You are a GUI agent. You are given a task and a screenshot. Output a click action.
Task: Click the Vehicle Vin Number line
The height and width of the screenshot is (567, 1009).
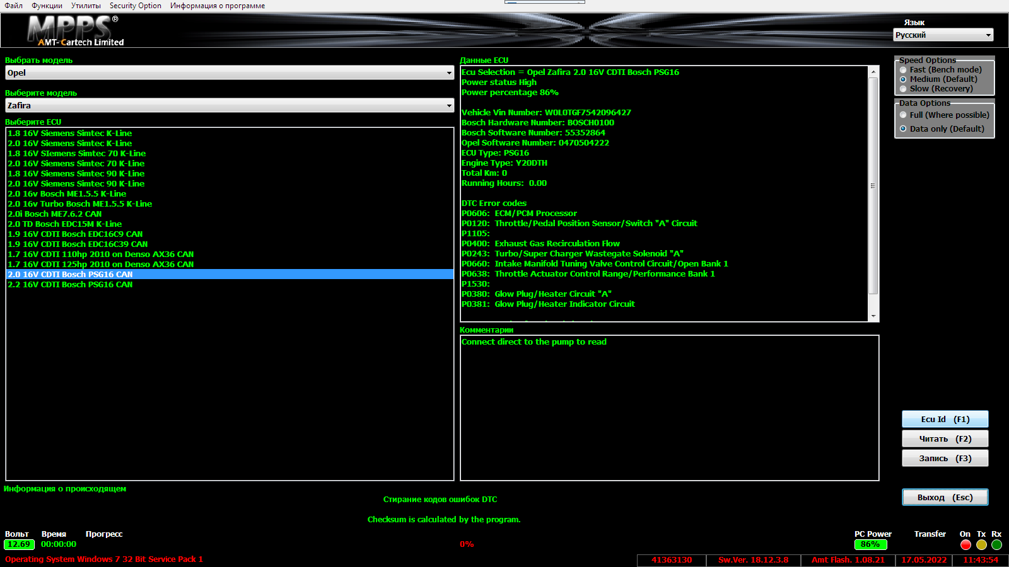tap(546, 113)
